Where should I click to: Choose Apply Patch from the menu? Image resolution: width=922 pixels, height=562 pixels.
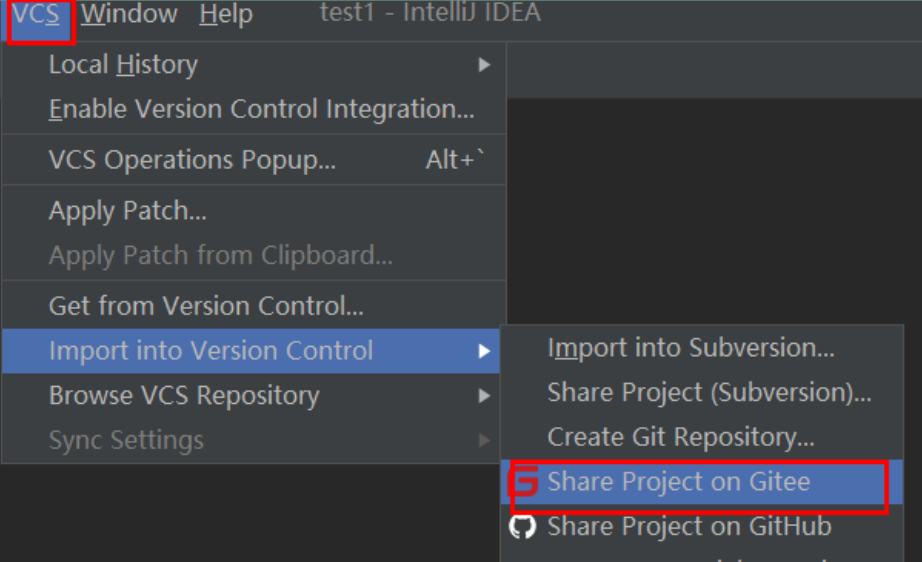point(128,211)
